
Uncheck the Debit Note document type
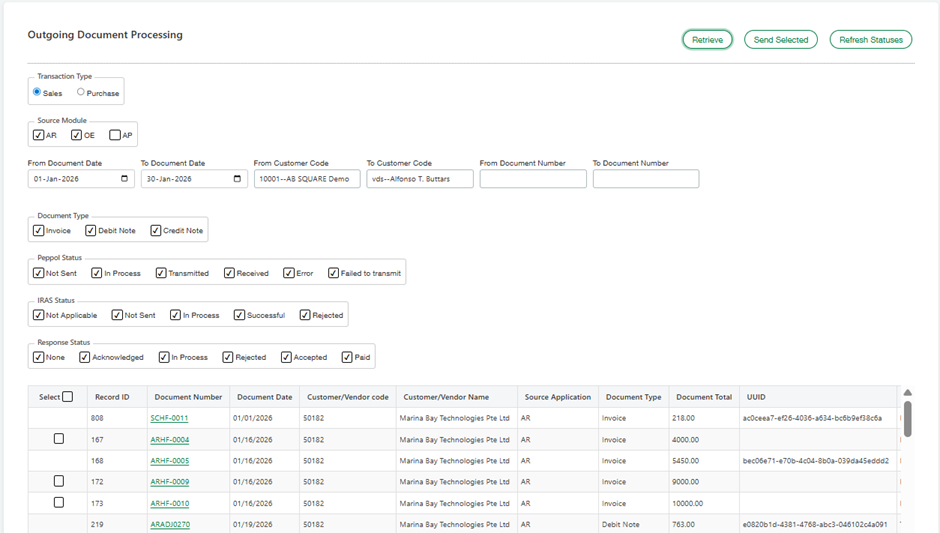pyautogui.click(x=91, y=230)
